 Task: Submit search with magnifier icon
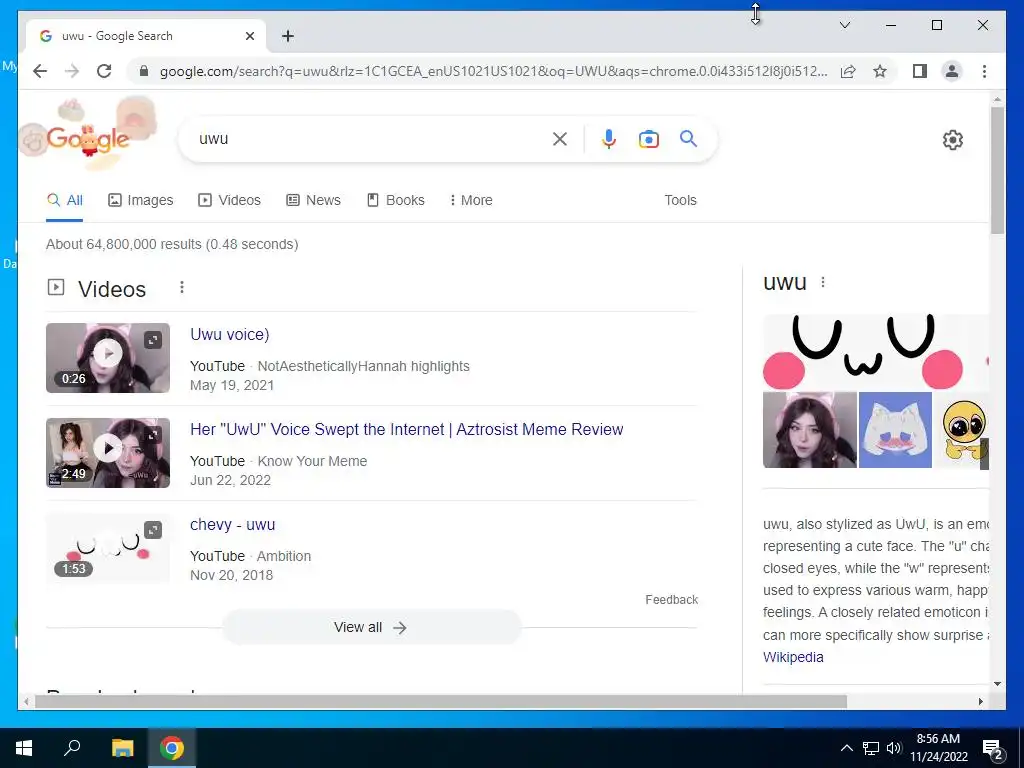point(688,138)
